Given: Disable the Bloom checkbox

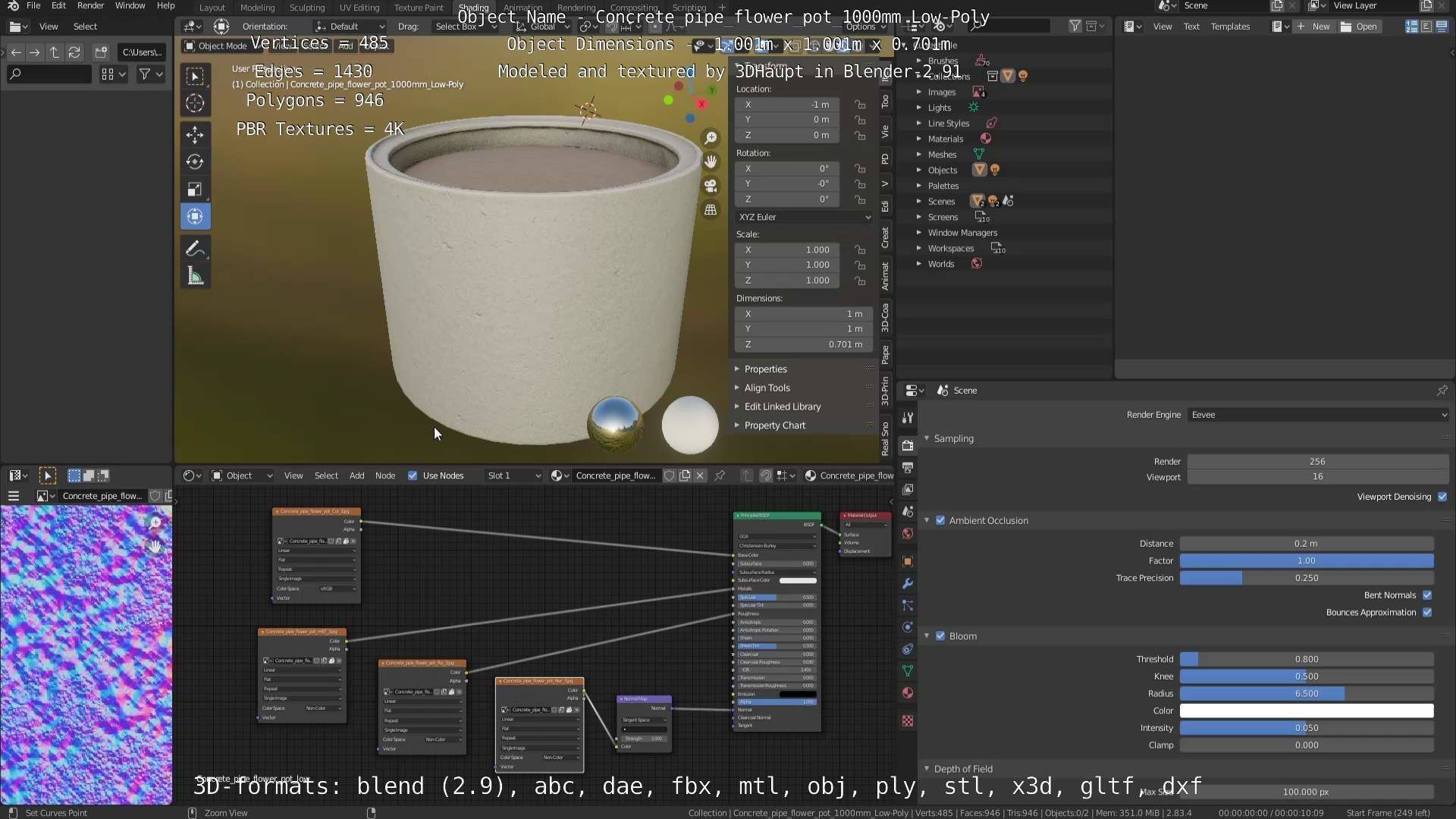Looking at the screenshot, I should pos(940,636).
